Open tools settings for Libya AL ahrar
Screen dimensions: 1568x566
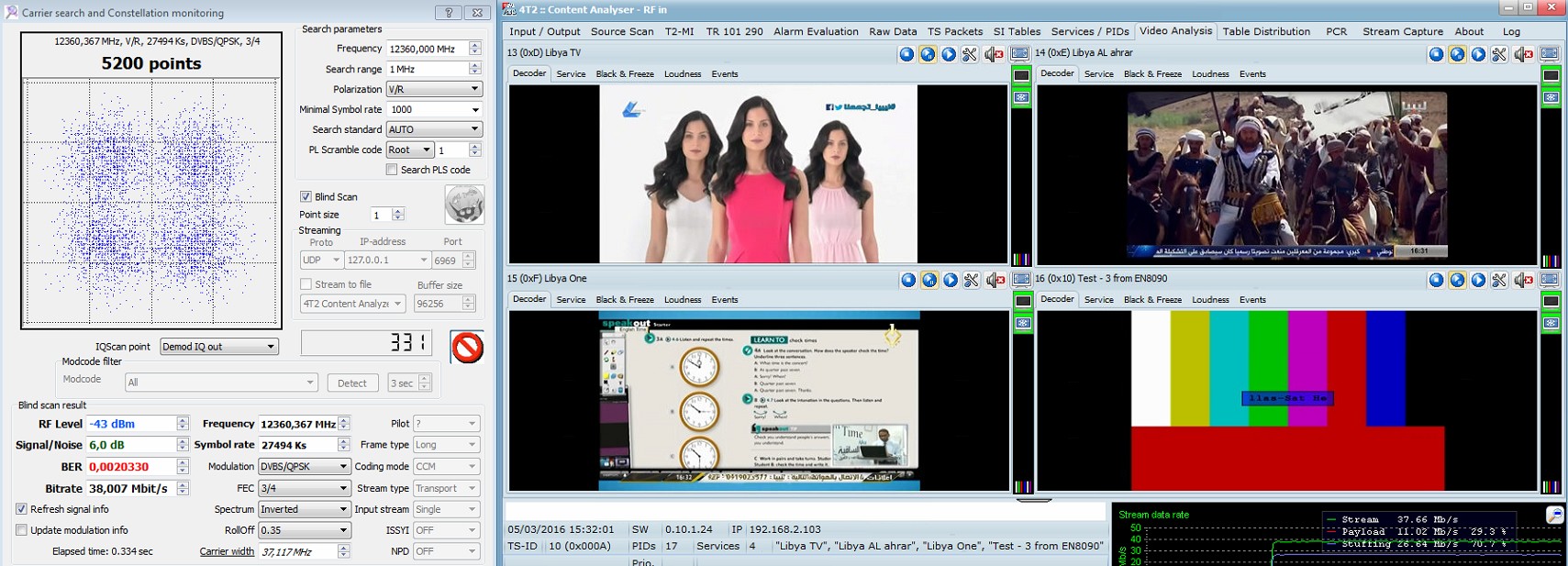(1499, 54)
